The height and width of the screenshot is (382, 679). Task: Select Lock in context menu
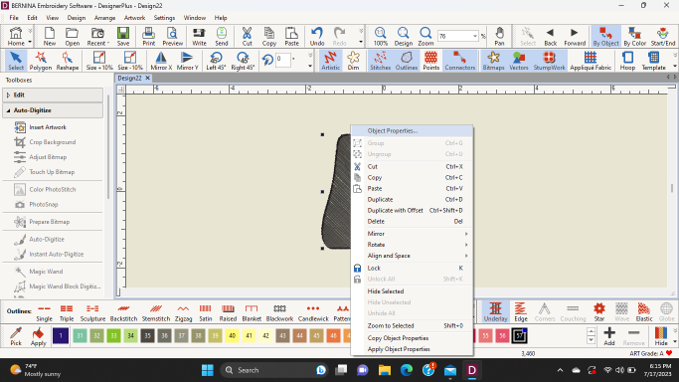pyautogui.click(x=411, y=268)
